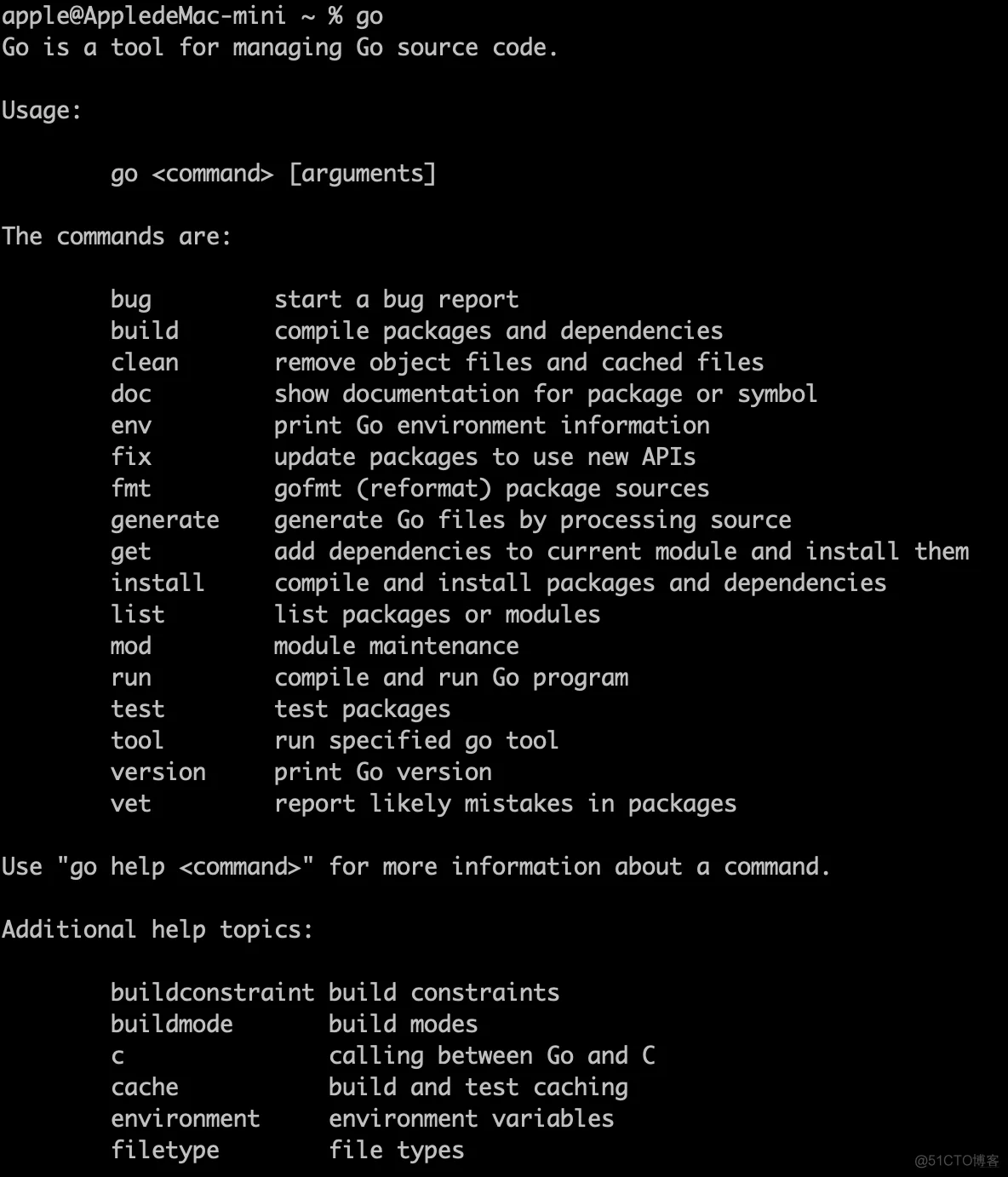Screen dimensions: 1008x1177
Task: Click 'start a bug report' description
Action: pos(397,300)
